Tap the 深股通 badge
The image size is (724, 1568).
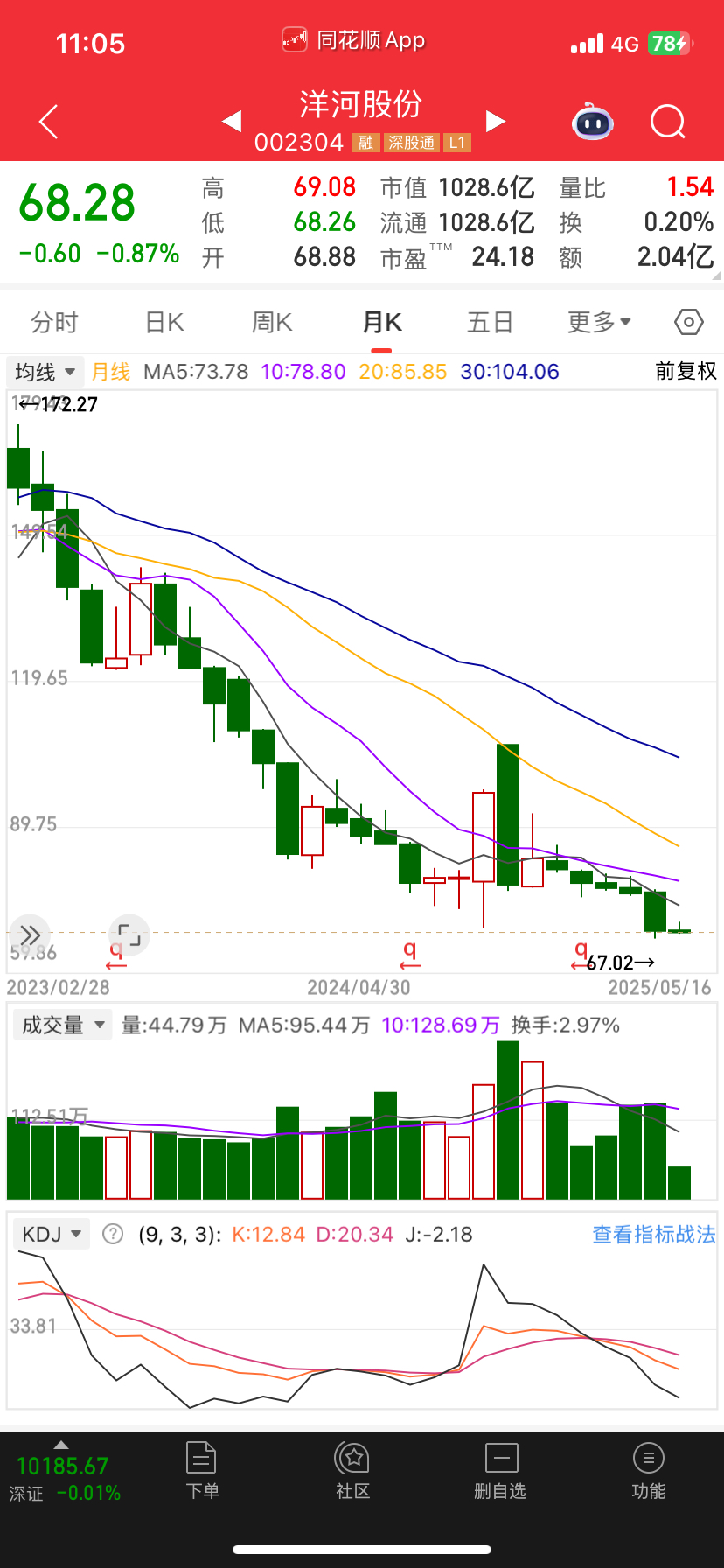[x=412, y=143]
